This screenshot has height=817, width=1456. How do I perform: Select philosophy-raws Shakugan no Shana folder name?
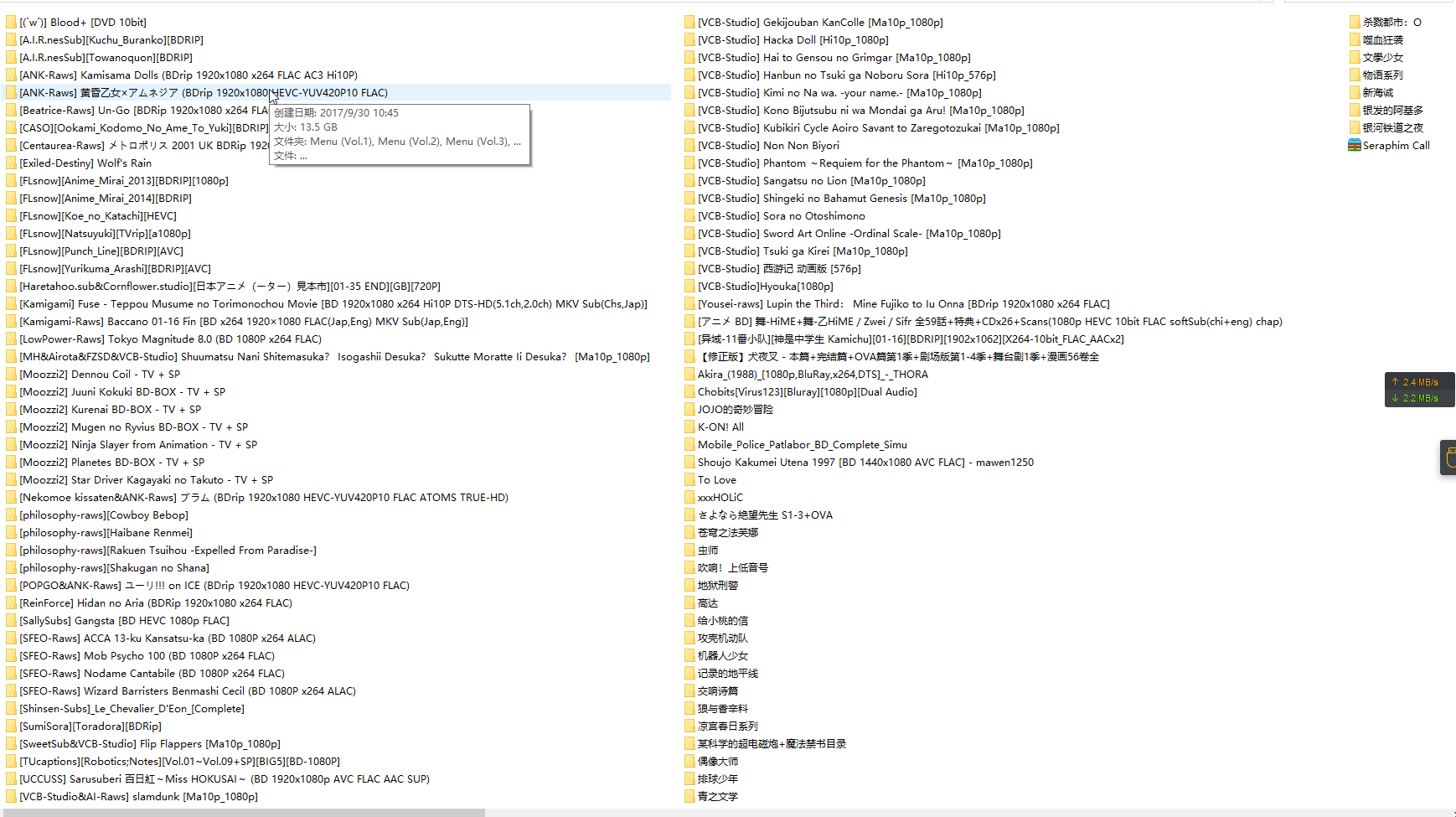pyautogui.click(x=115, y=568)
